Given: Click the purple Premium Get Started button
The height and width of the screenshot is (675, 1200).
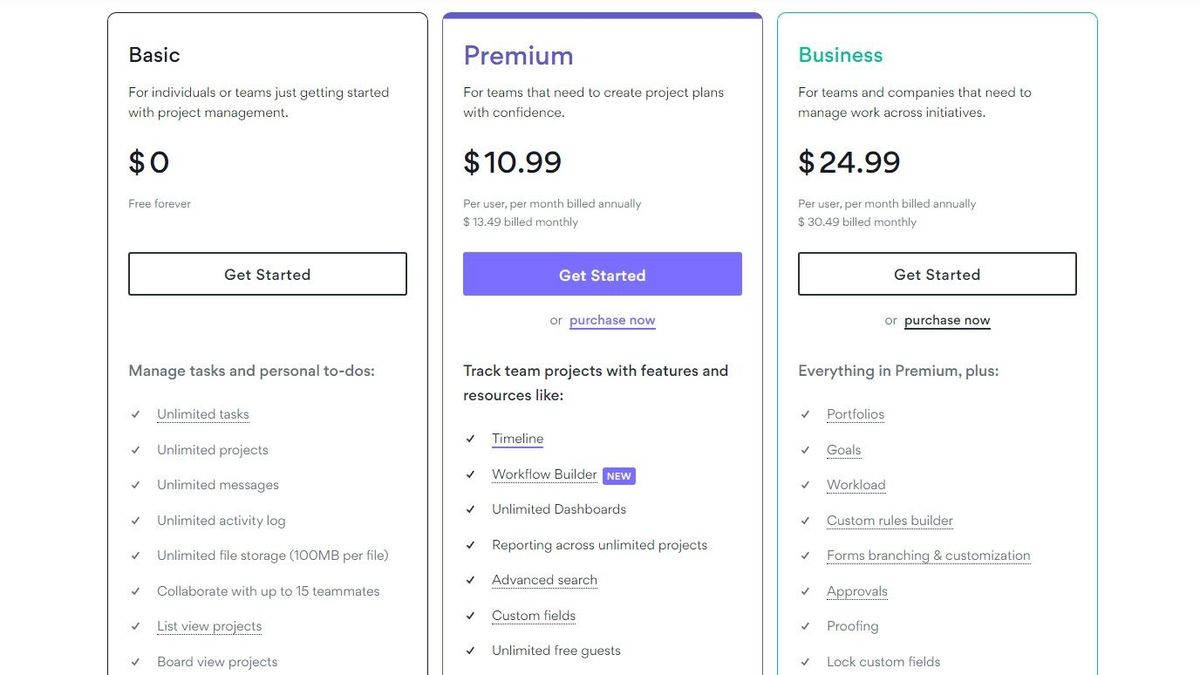Looking at the screenshot, I should click(602, 273).
